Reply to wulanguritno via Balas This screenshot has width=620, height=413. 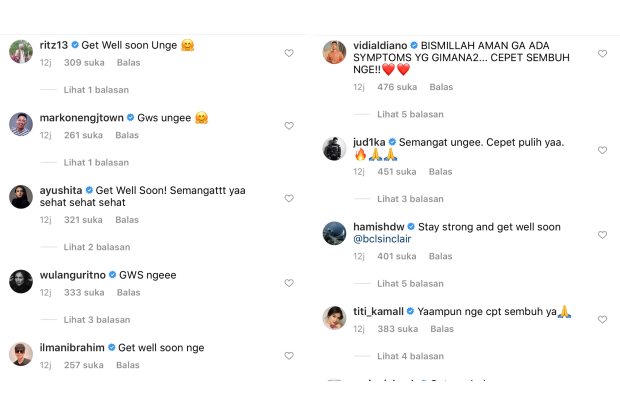tap(128, 292)
